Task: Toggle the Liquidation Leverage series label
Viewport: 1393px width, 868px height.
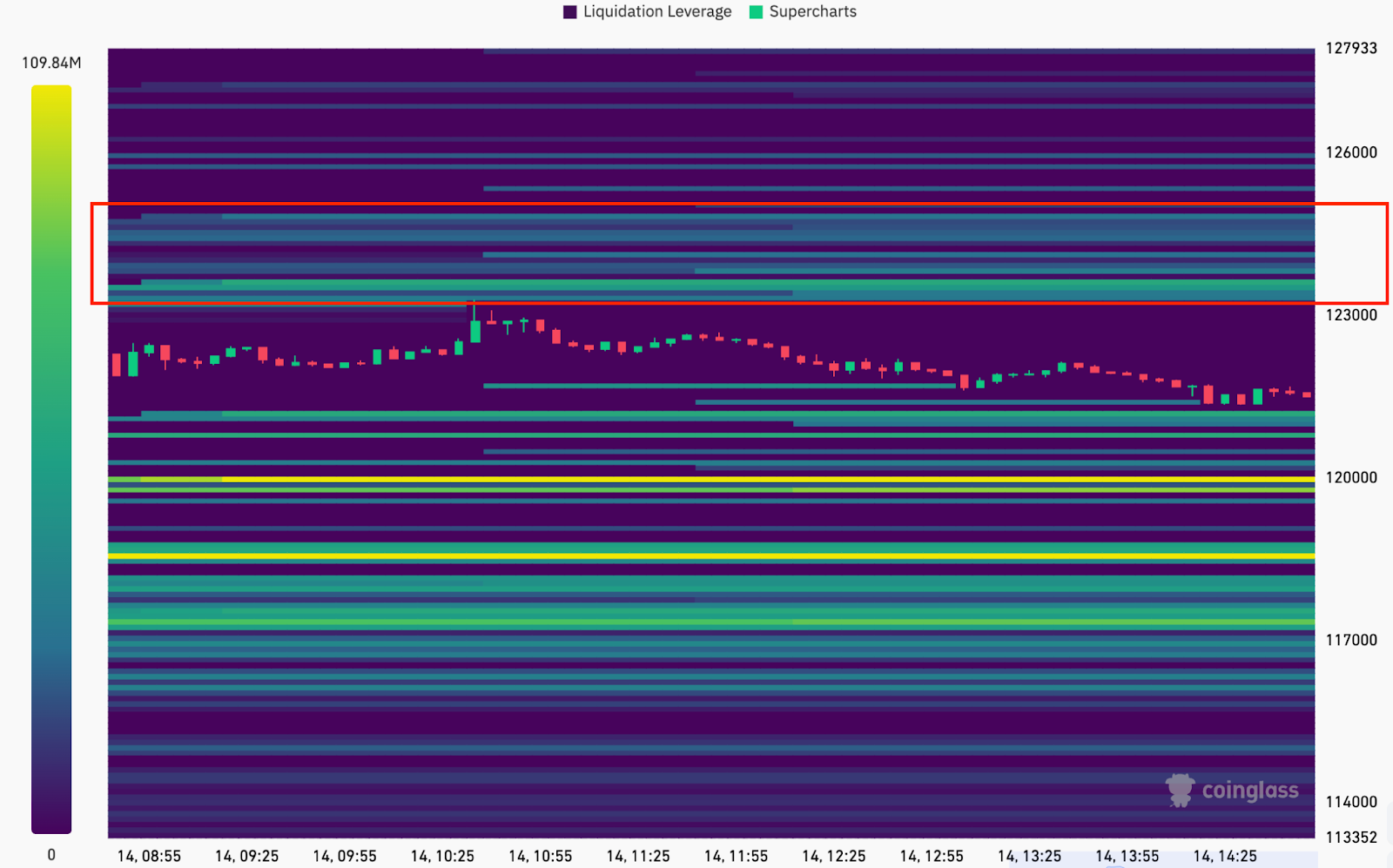Action: (x=656, y=12)
